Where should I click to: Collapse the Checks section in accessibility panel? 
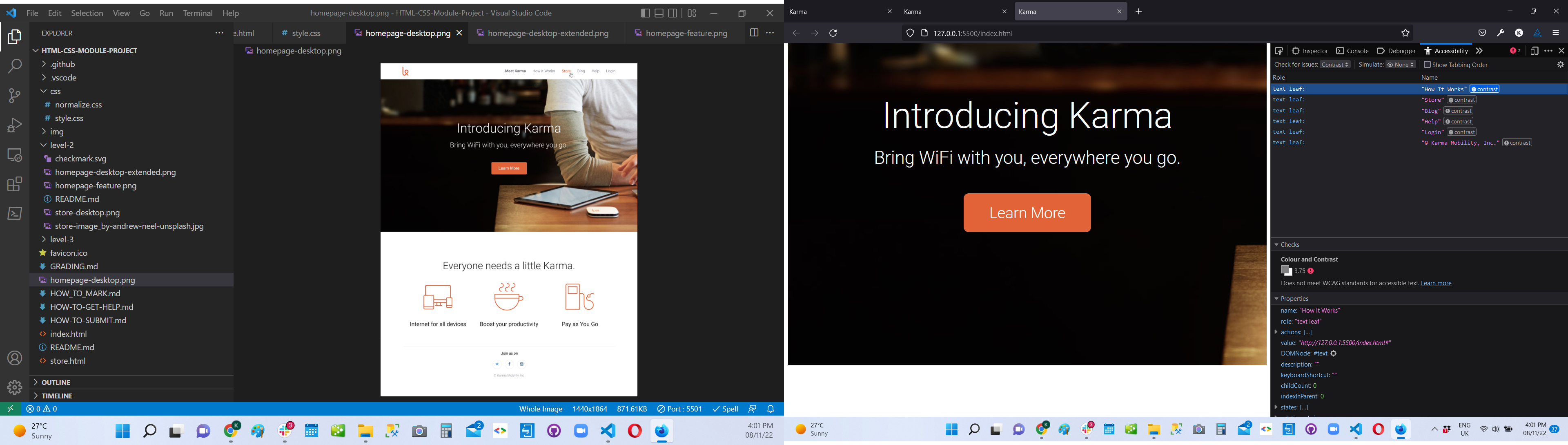point(1276,245)
